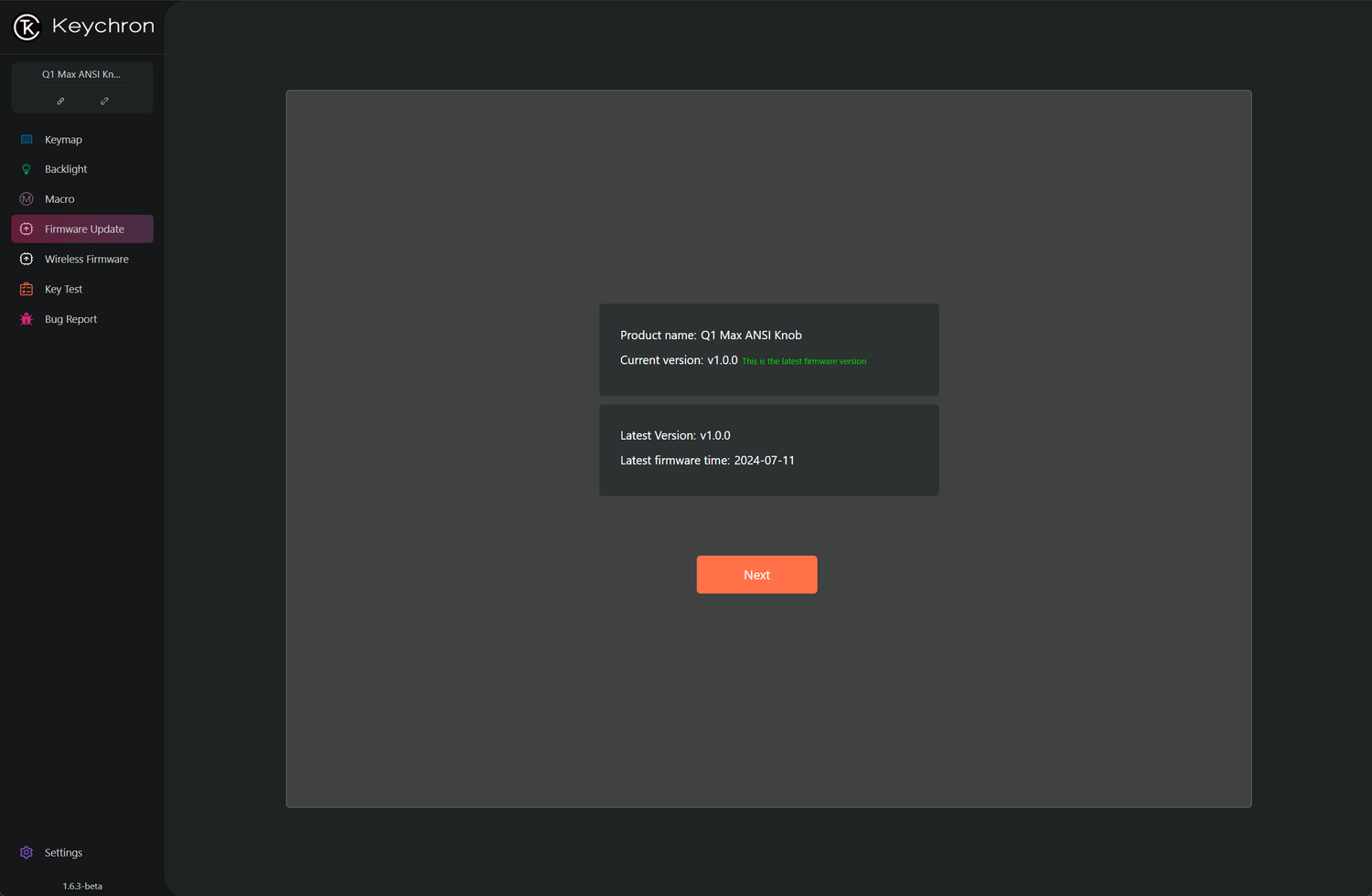Open the Key Test page
Viewport: 1372px width, 896px height.
point(82,290)
